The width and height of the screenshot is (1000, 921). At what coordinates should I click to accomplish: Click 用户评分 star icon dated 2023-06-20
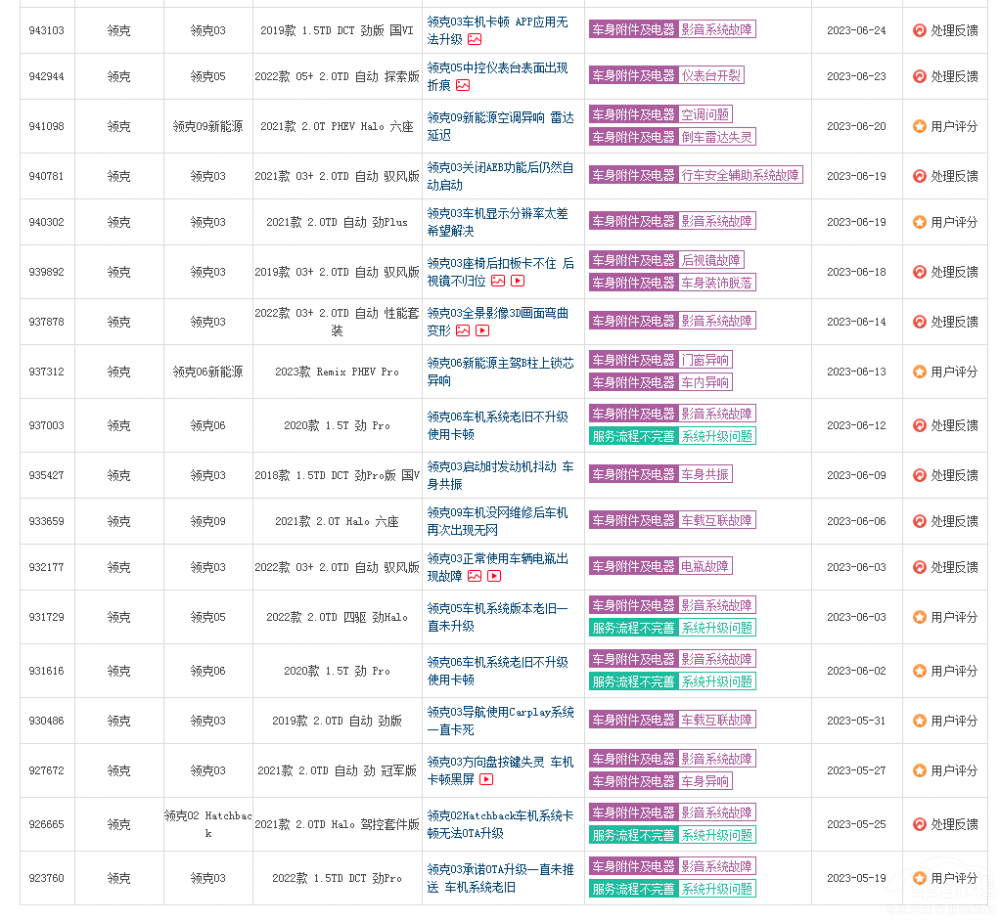919,126
